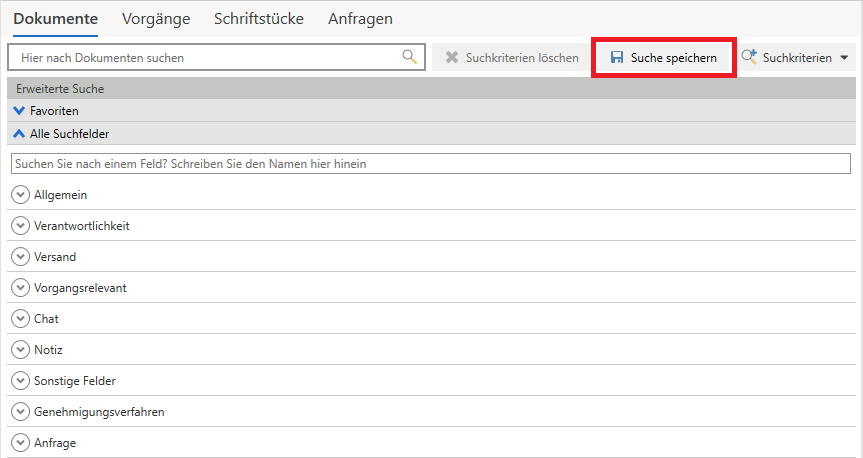Click the X icon for Suchkriterien löschen

pos(452,58)
